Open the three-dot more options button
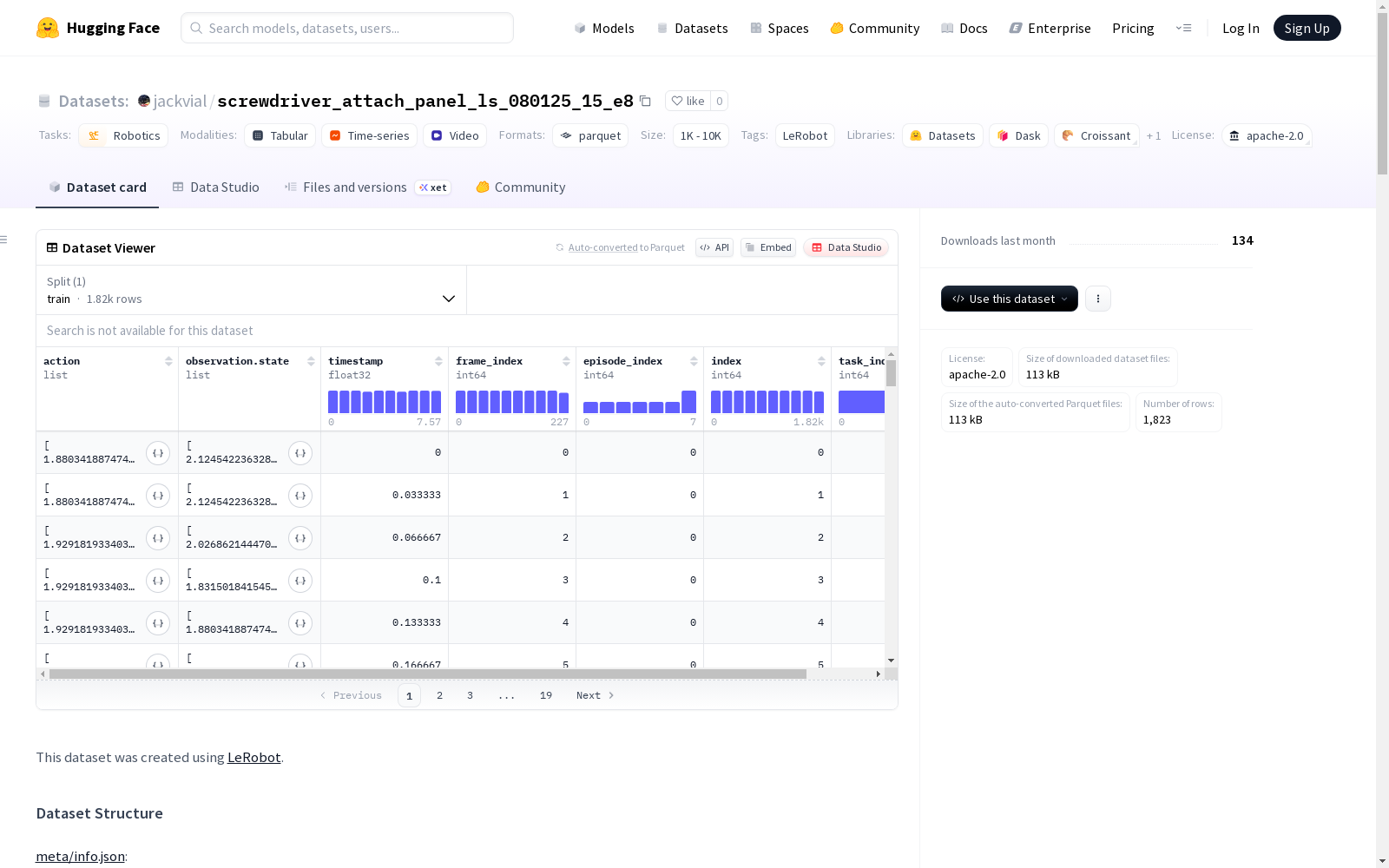The width and height of the screenshot is (1389, 868). coord(1098,299)
